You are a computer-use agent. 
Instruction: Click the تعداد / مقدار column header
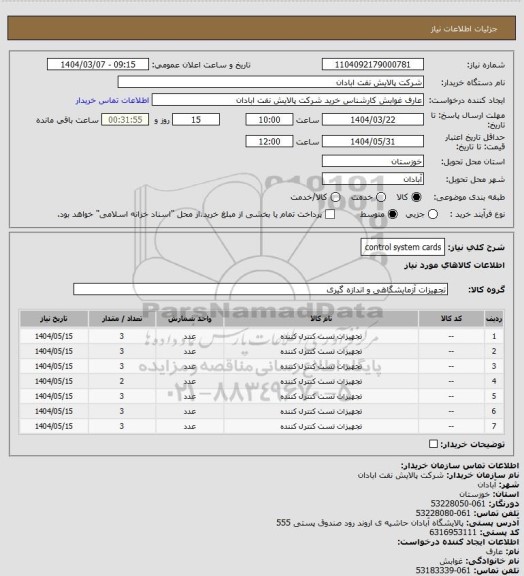122,318
